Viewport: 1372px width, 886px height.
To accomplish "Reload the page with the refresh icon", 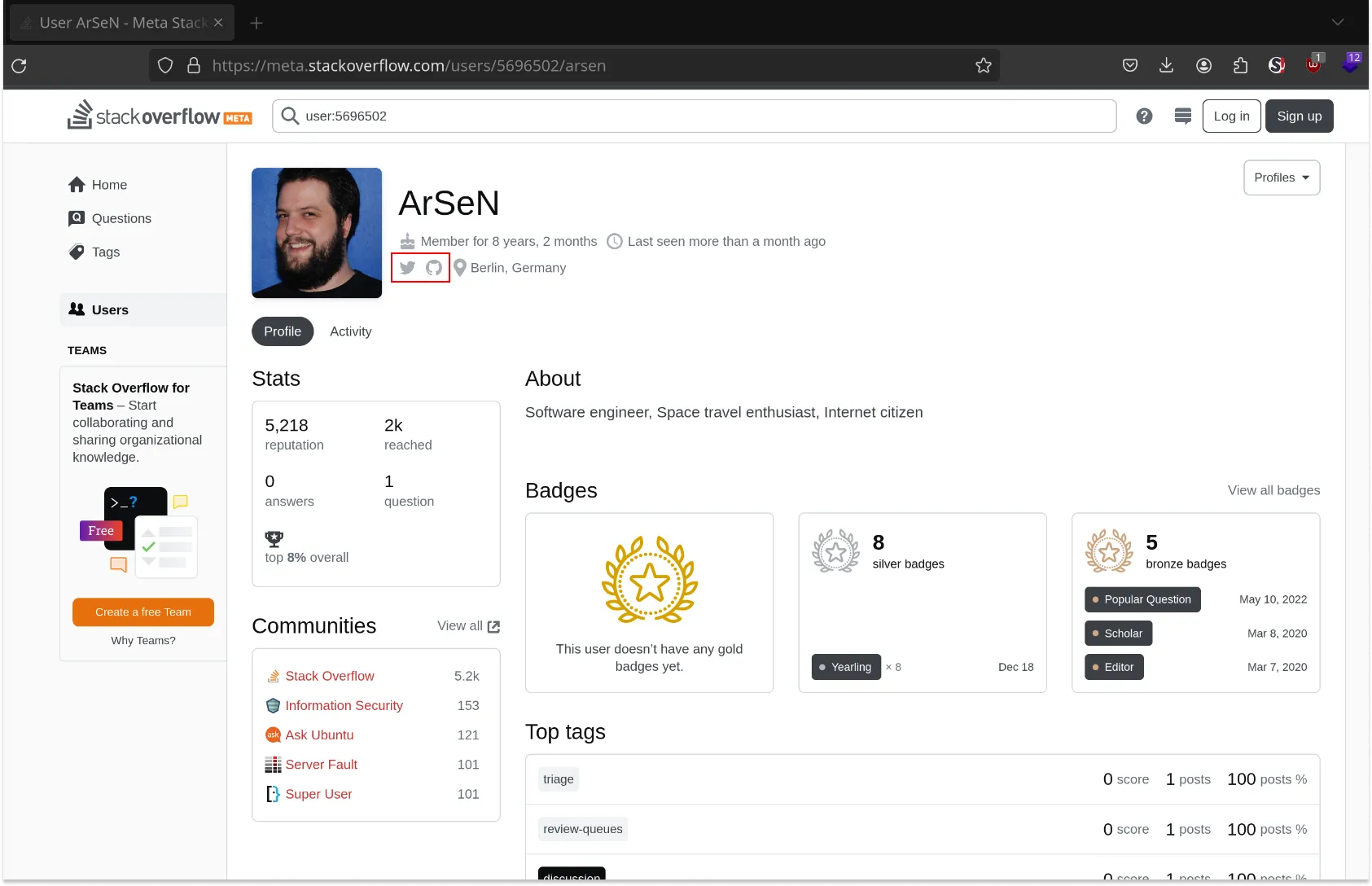I will (20, 66).
